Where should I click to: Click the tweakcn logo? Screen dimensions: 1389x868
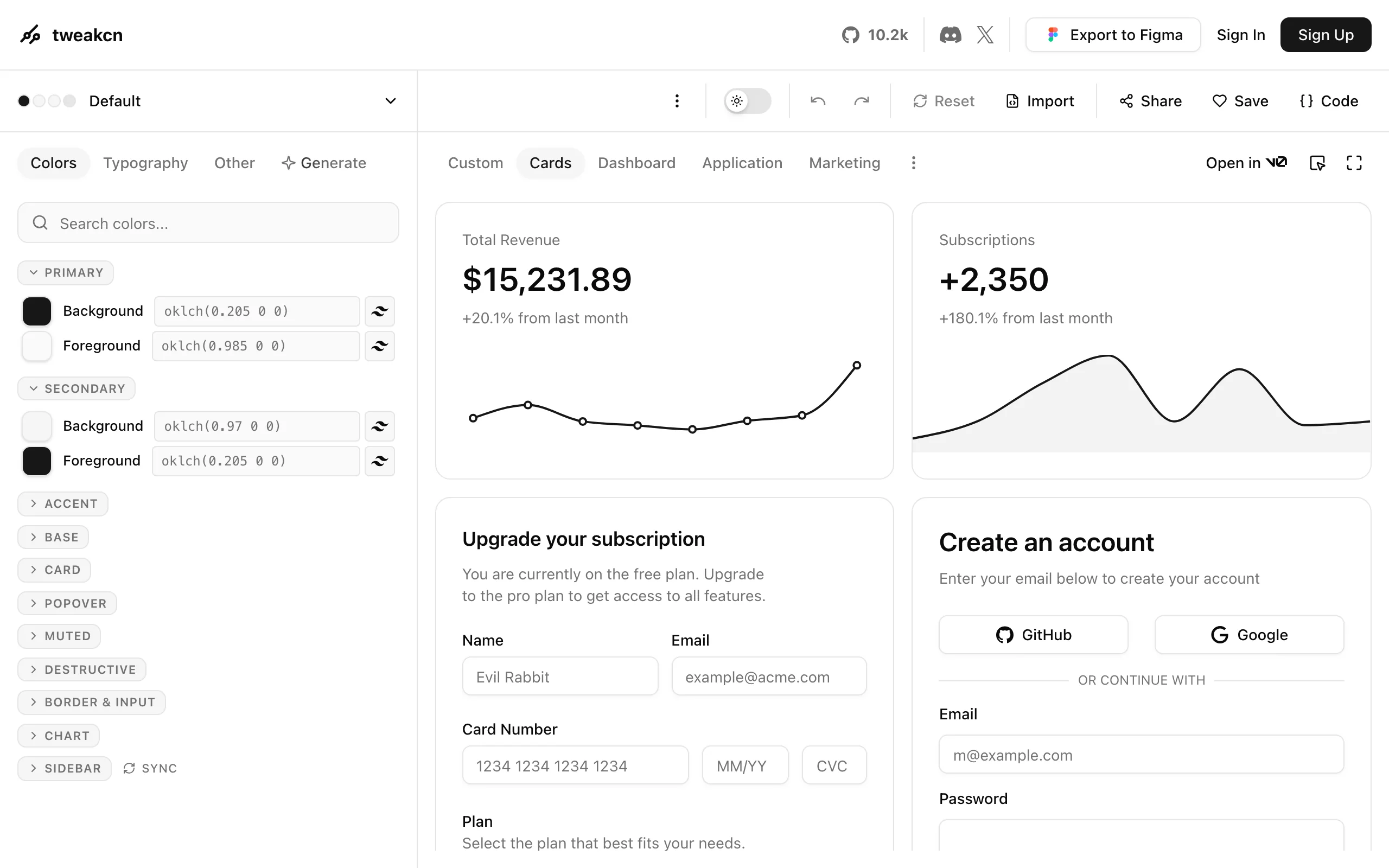71,35
